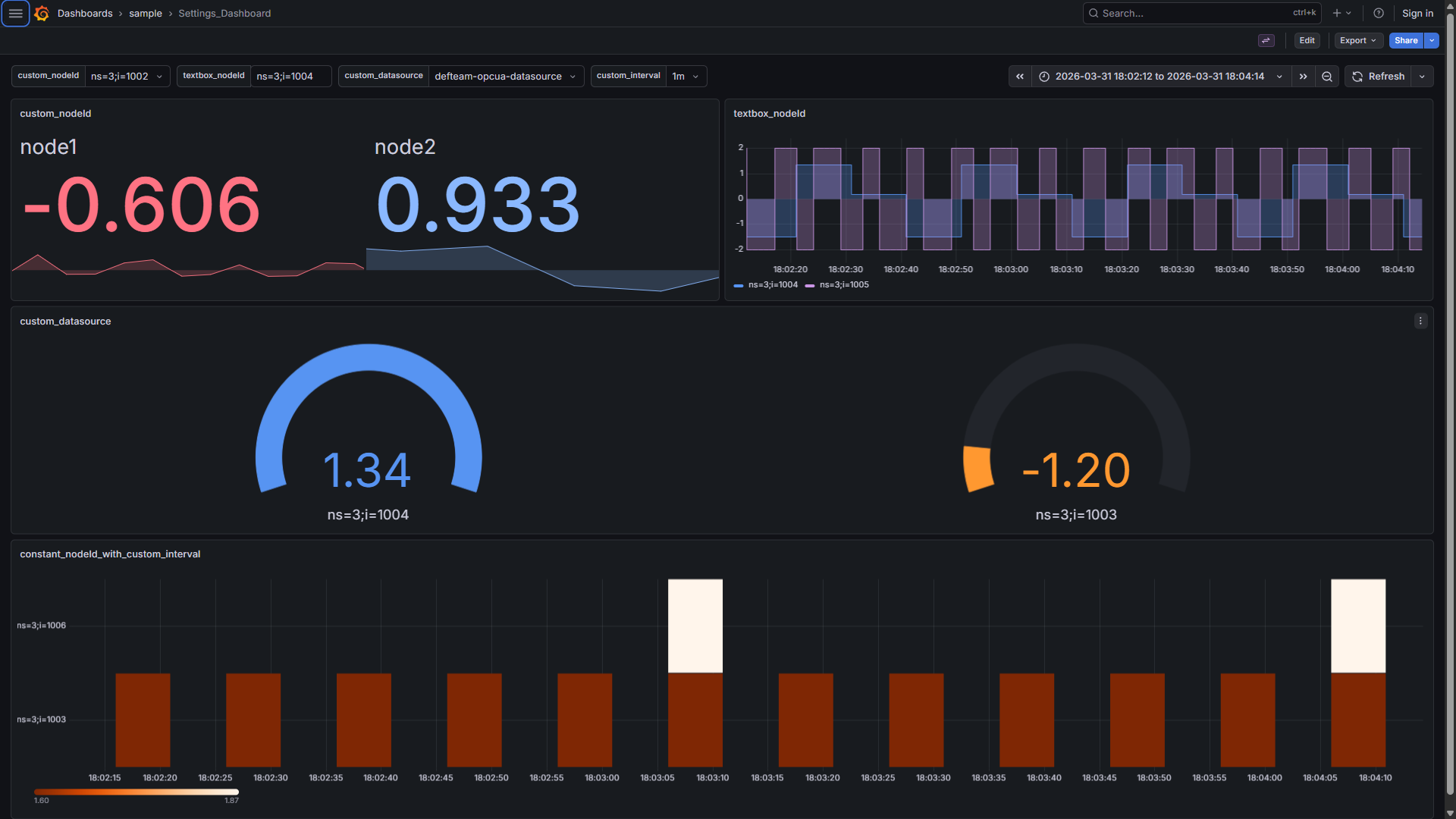
Task: Shift time range backward with double-left arrows
Action: (1020, 77)
